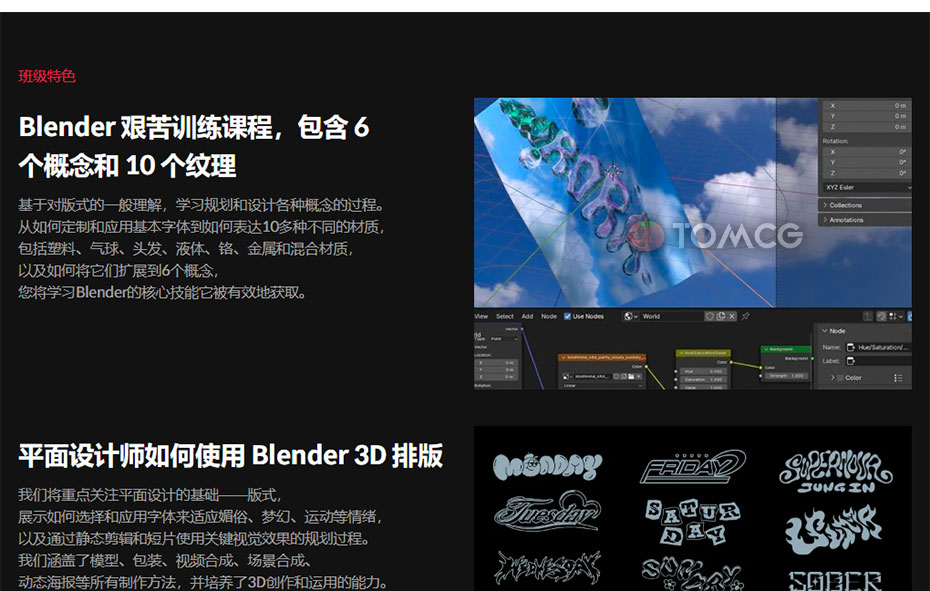Click new image icon in texture node
This screenshot has width=930, height=591.
[x=624, y=376]
